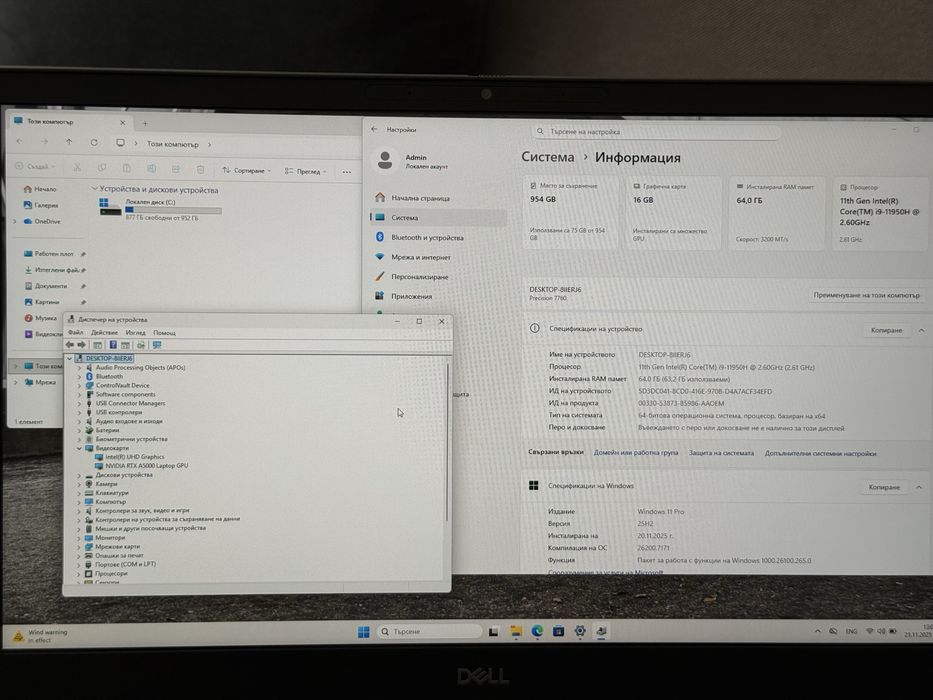
Task: Go to Начална страница in Settings
Action: [x=439, y=198]
